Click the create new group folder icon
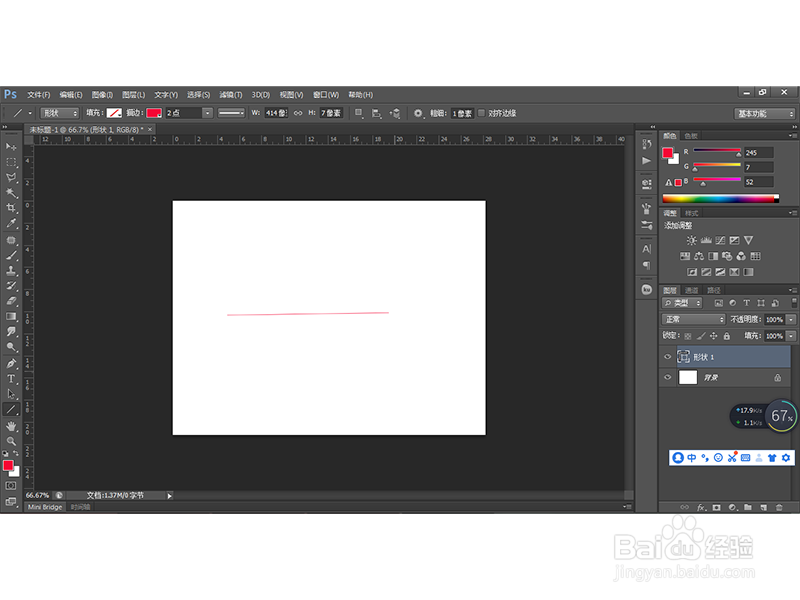Screen dimensions: 800x600 click(748, 507)
